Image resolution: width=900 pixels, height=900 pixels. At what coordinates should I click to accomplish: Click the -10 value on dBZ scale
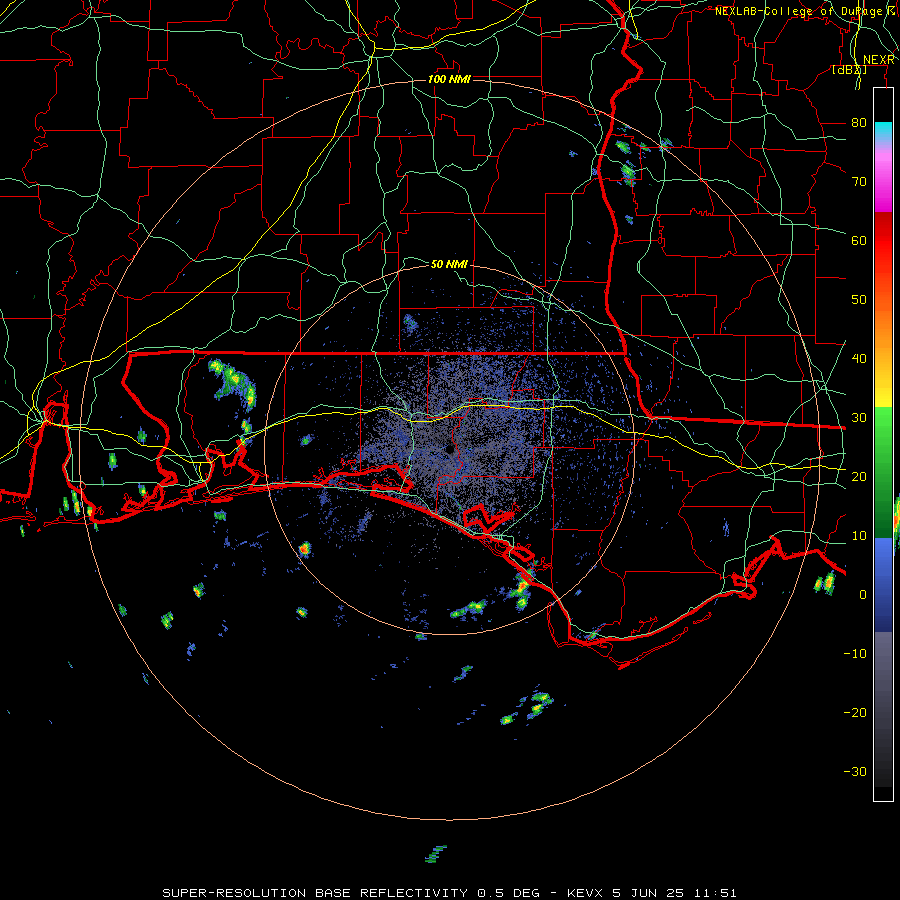click(855, 653)
